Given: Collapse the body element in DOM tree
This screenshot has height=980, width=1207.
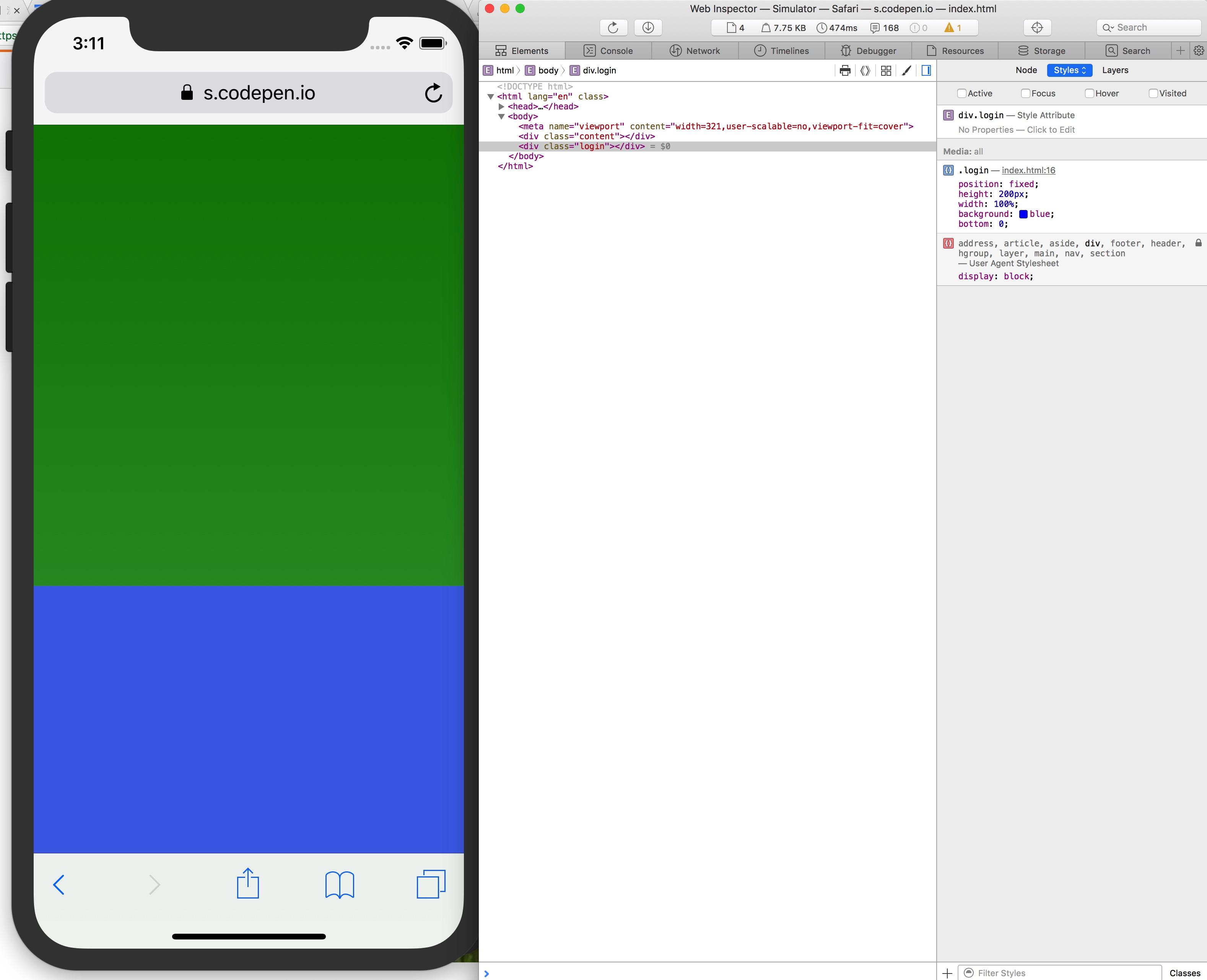Looking at the screenshot, I should pos(501,117).
